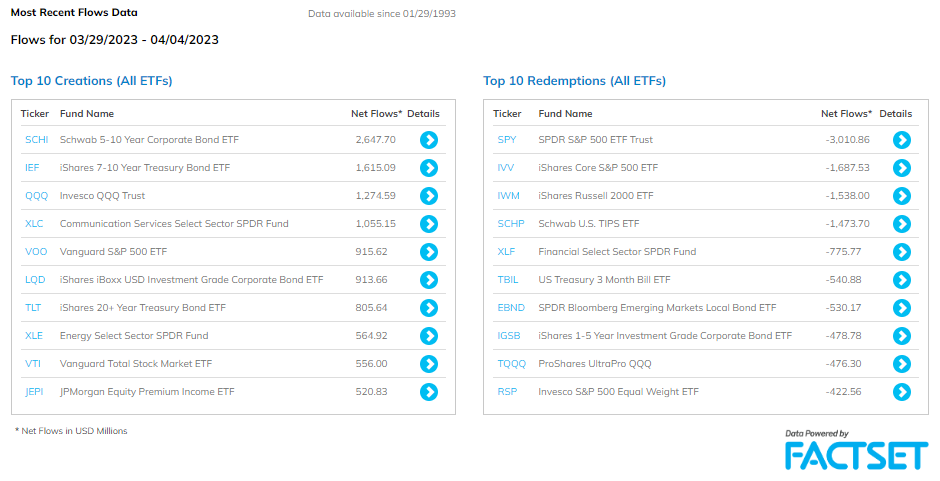Open the RSP ticker link
940x481 pixels.
507,392
